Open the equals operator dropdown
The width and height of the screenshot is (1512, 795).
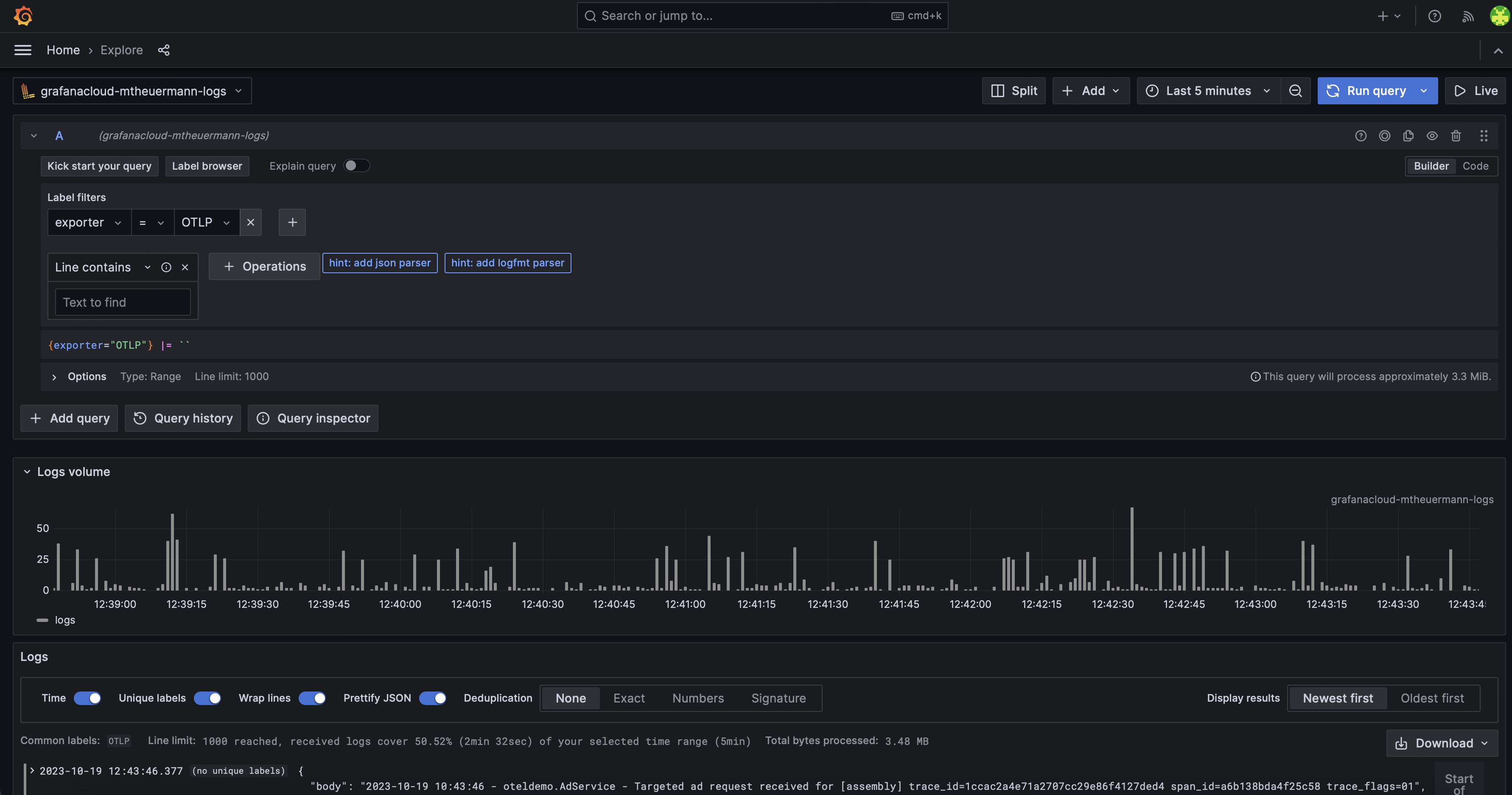click(x=152, y=222)
